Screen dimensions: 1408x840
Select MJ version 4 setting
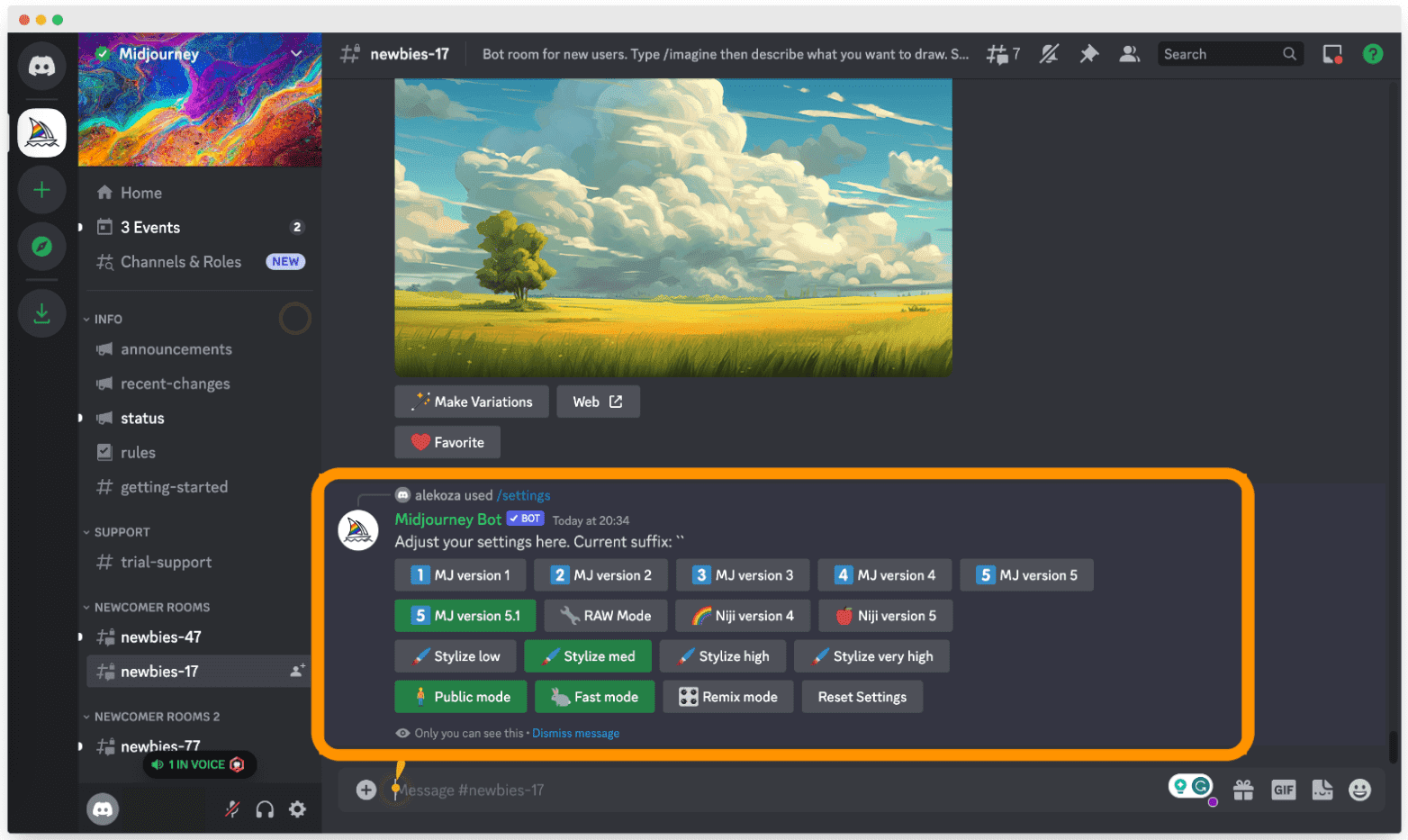tap(886, 575)
